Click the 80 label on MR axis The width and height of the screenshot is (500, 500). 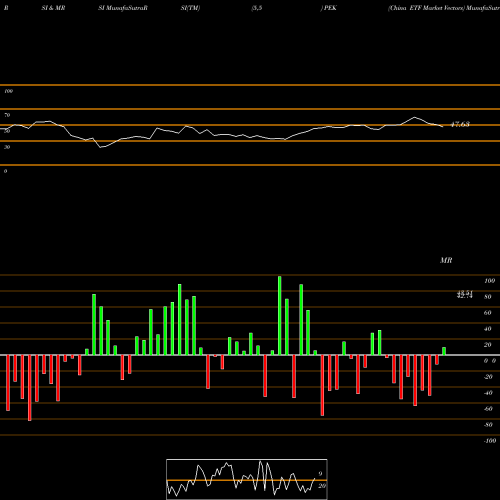point(487,297)
